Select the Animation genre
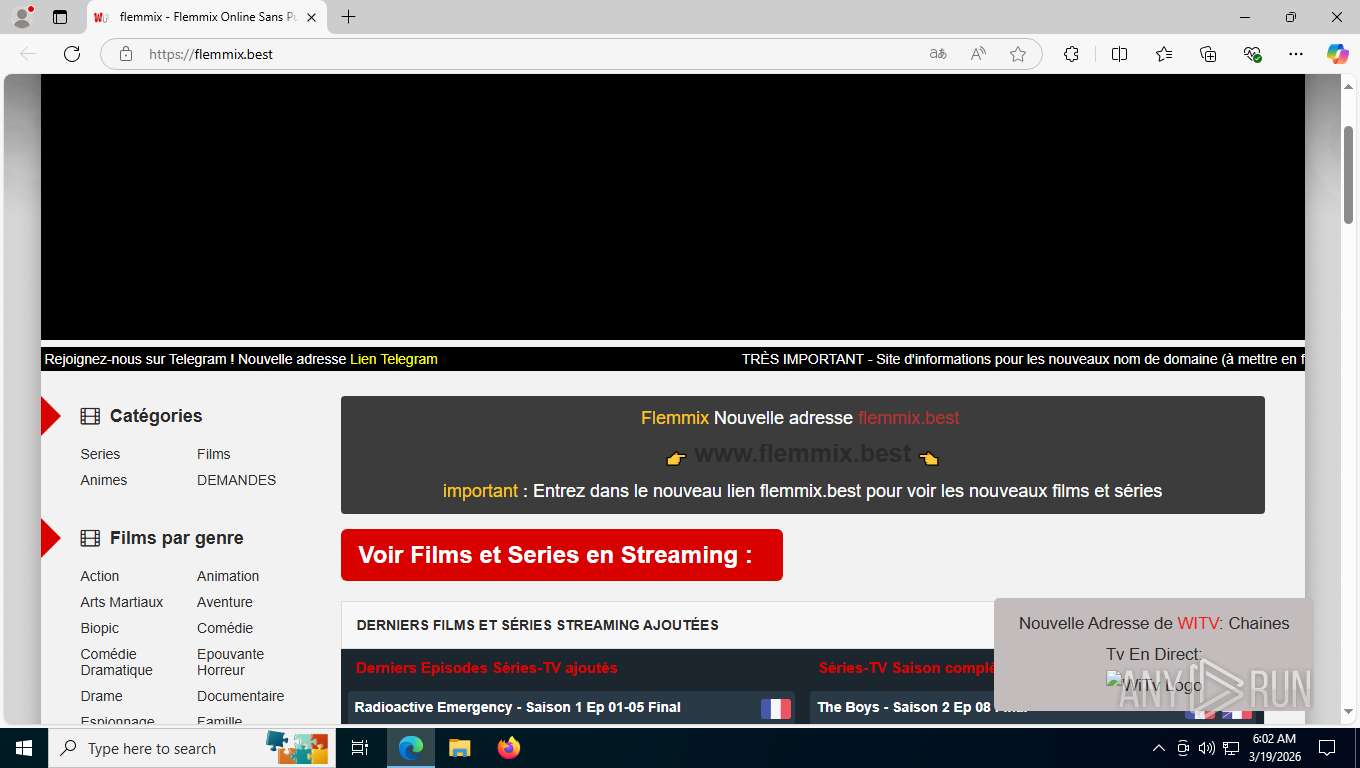Image resolution: width=1360 pixels, height=768 pixels. click(228, 576)
